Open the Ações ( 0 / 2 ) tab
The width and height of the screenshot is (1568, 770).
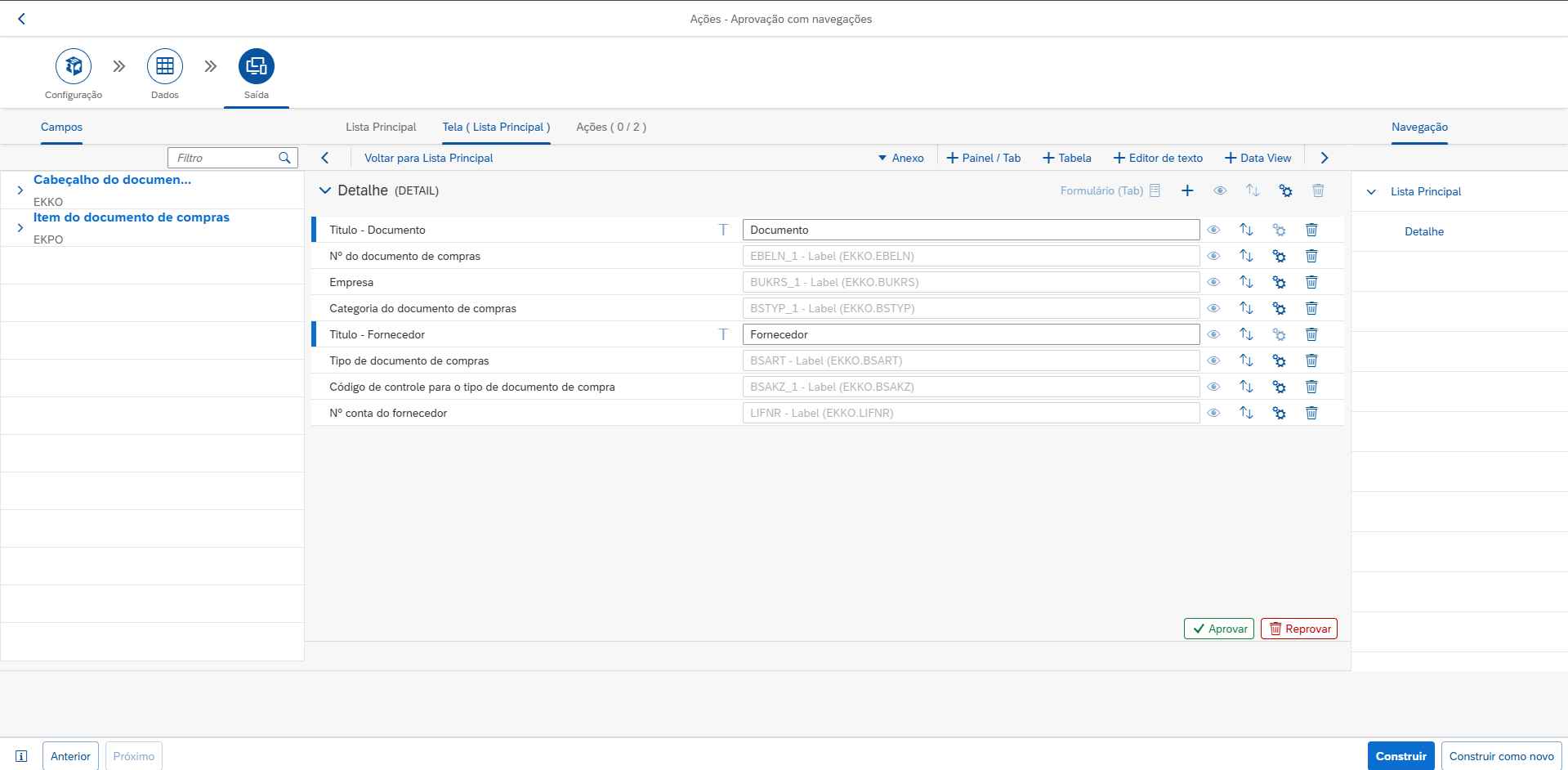[610, 127]
